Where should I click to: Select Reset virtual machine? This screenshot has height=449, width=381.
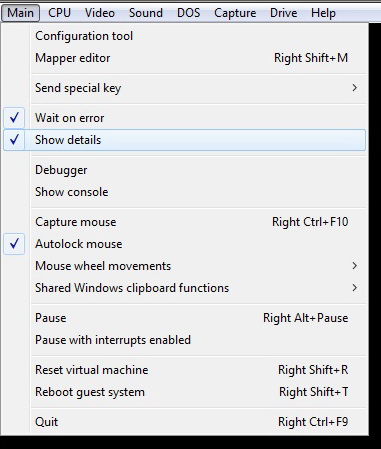(x=184, y=370)
